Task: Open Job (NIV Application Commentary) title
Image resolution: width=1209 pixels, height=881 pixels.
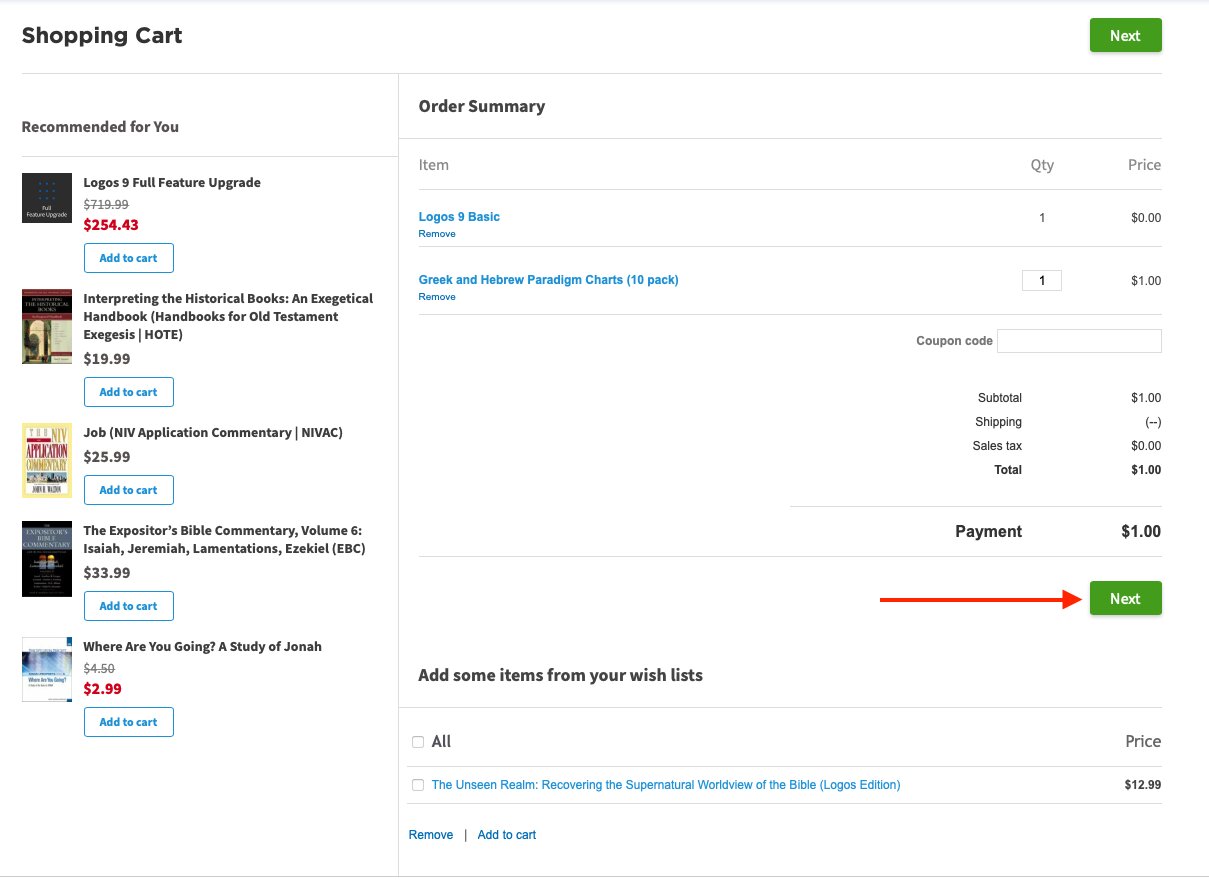Action: 213,433
